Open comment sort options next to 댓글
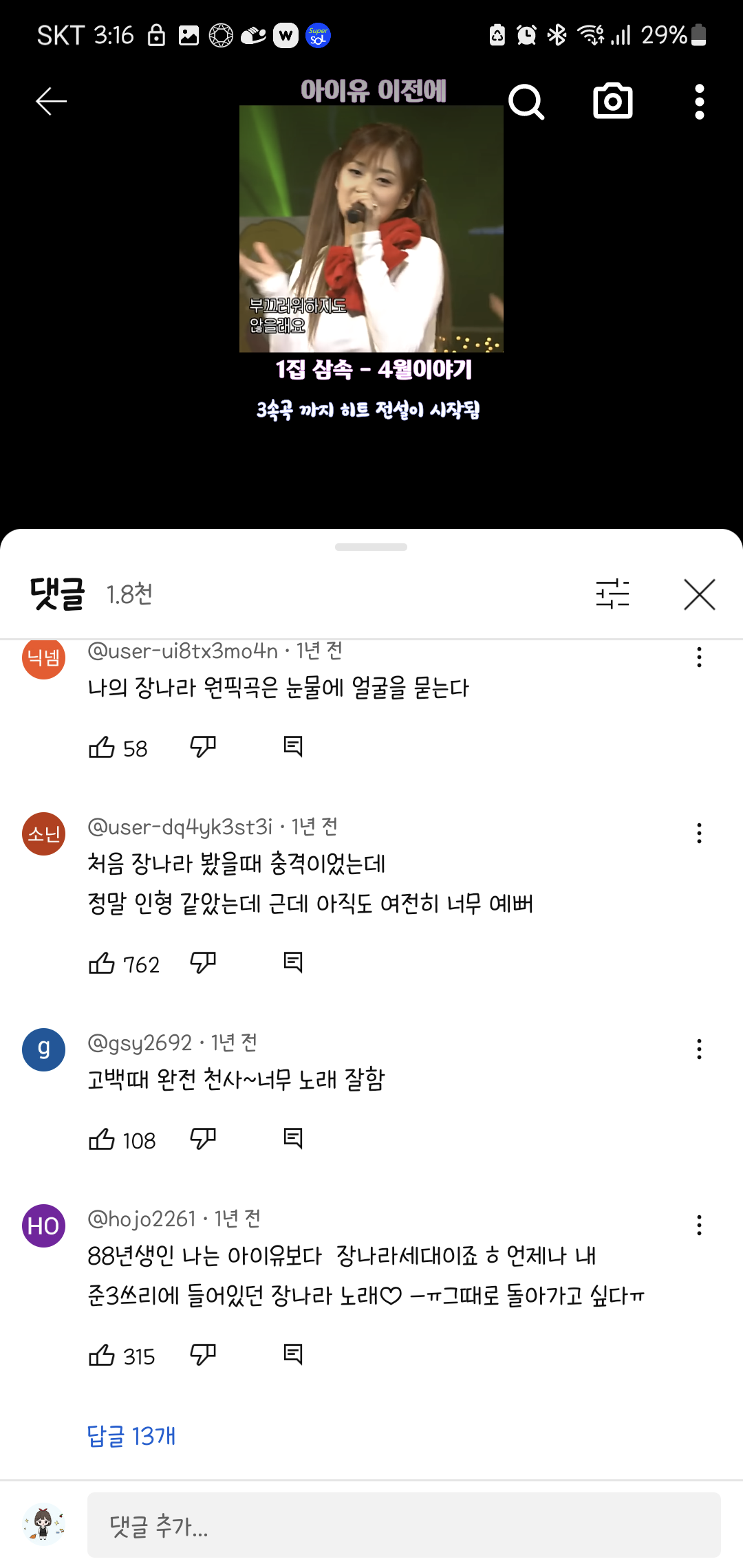743x1568 pixels. click(x=612, y=594)
